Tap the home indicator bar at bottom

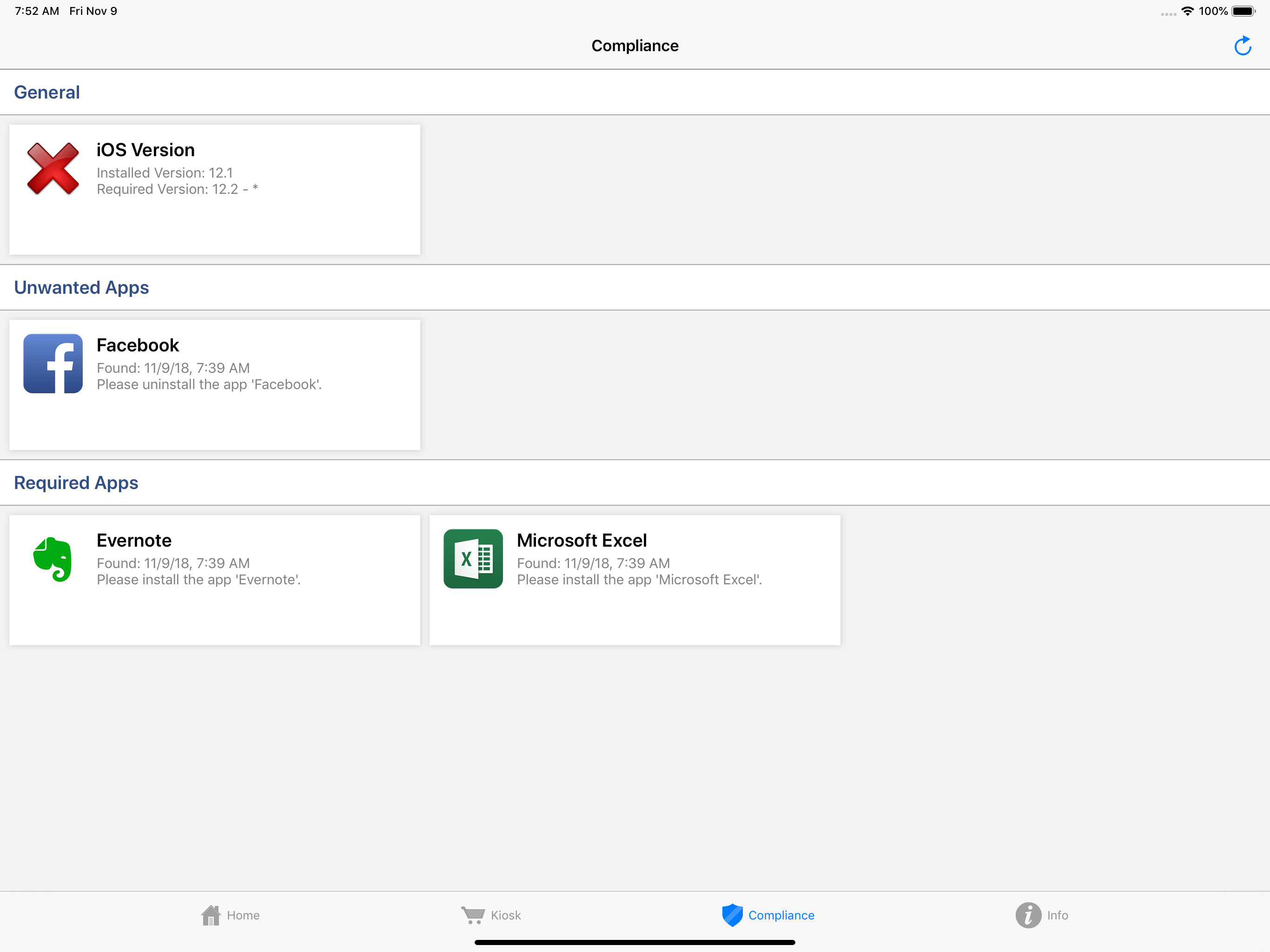coord(635,942)
